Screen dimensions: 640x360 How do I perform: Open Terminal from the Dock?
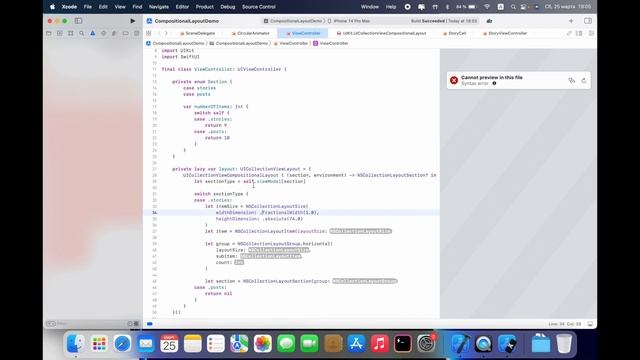coord(403,343)
